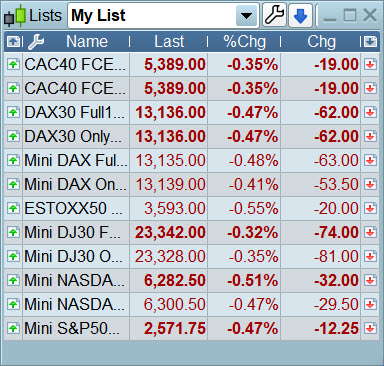The image size is (384, 366).
Task: Click the red arrow on Mini S&P50 row
Action: [x=370, y=328]
